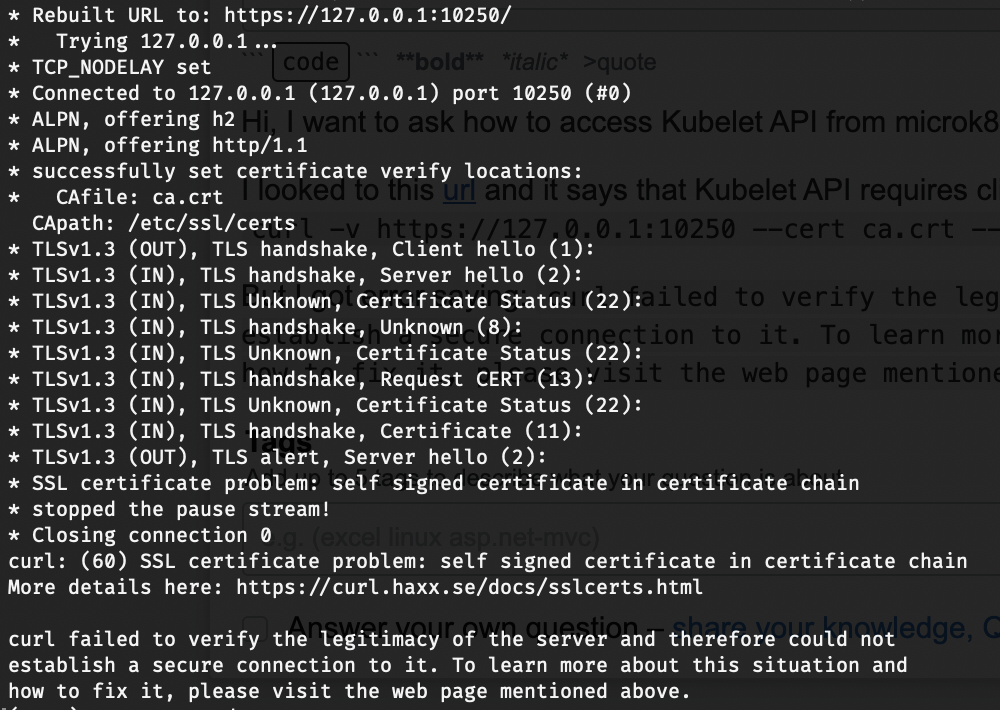
Task: Click the '**bold**' formatting hint
Action: pos(439,62)
